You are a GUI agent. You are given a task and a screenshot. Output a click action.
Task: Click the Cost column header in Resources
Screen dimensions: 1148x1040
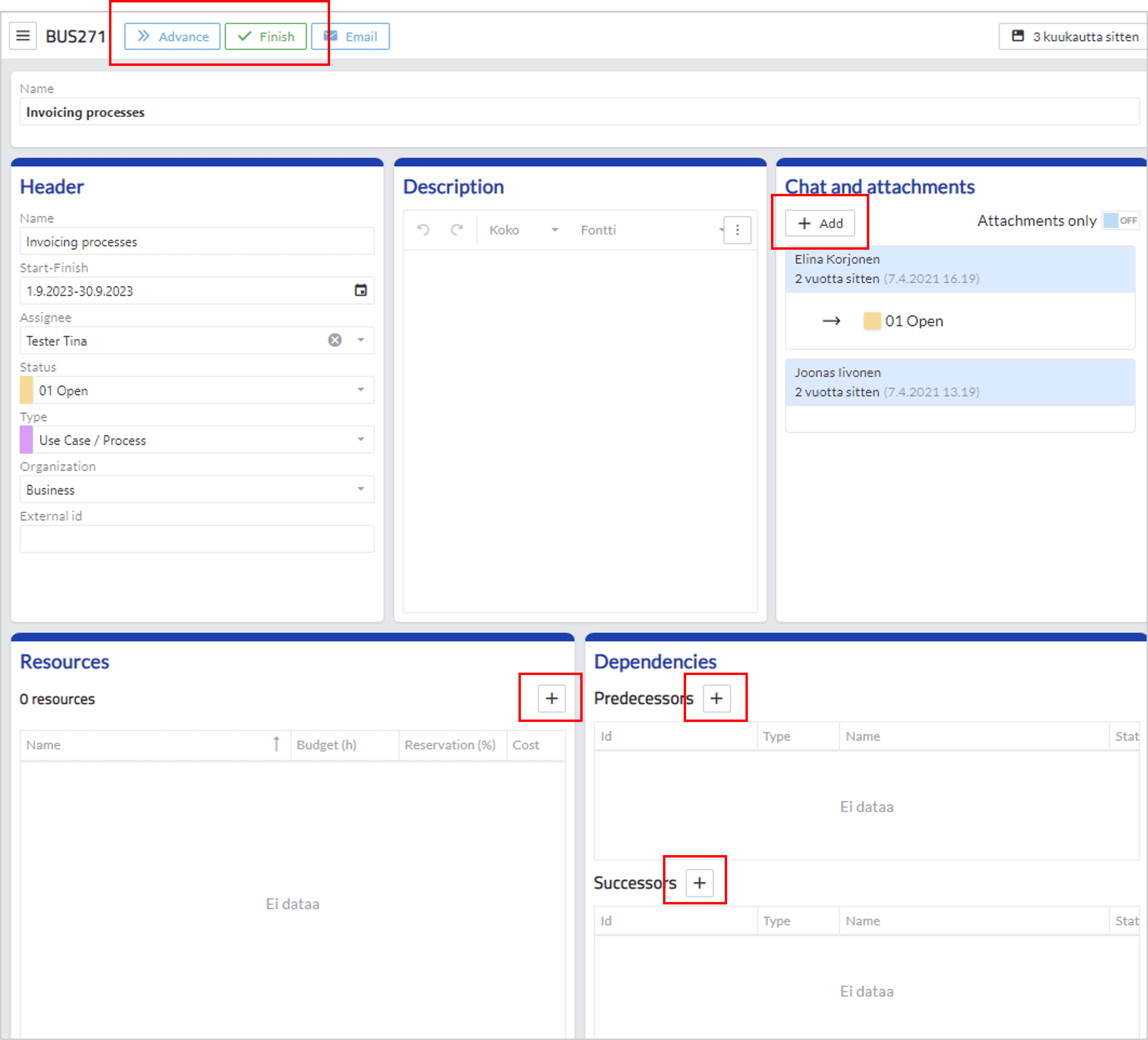click(536, 745)
